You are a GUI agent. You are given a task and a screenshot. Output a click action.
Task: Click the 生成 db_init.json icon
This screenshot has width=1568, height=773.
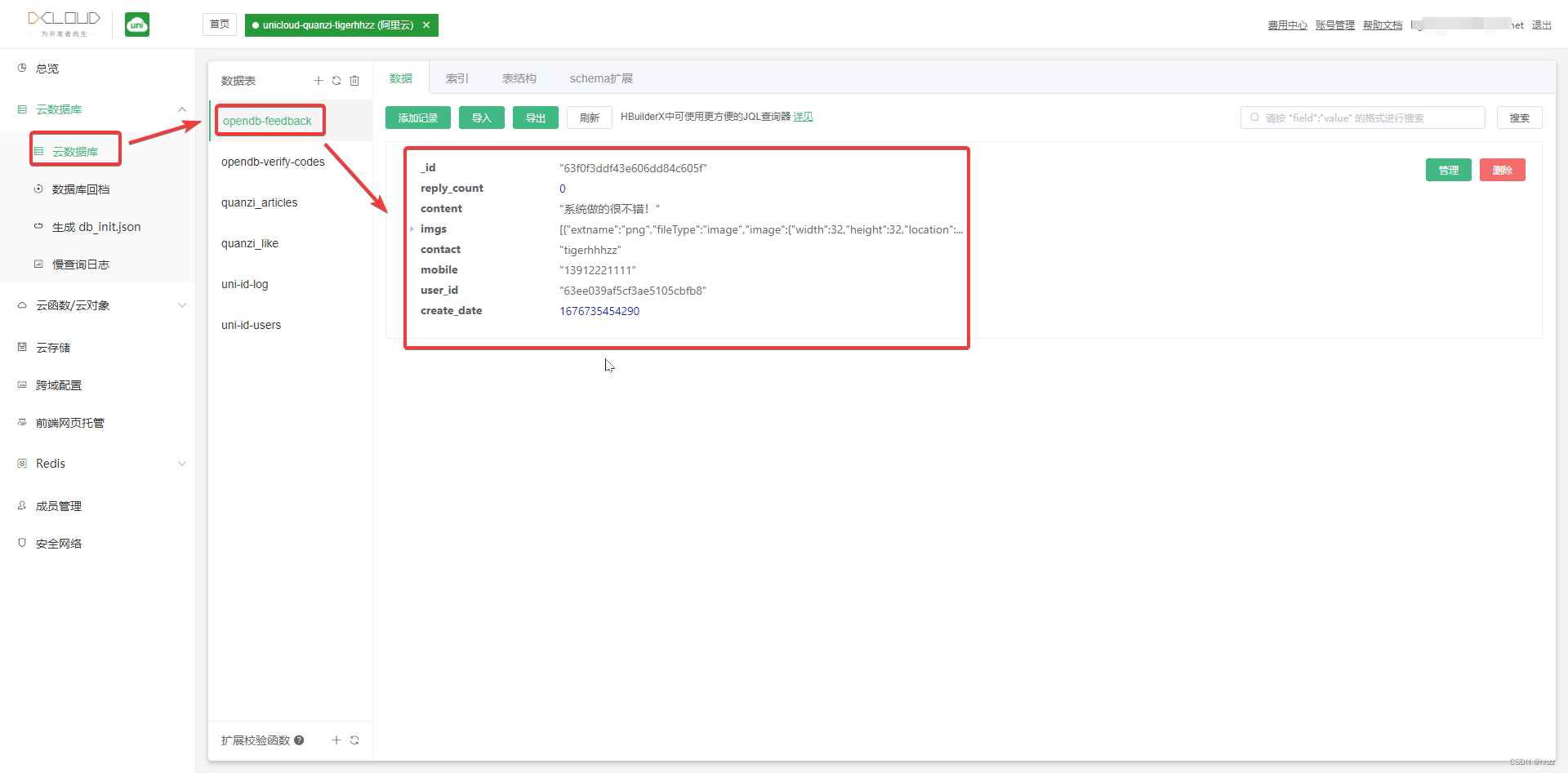[x=38, y=226]
